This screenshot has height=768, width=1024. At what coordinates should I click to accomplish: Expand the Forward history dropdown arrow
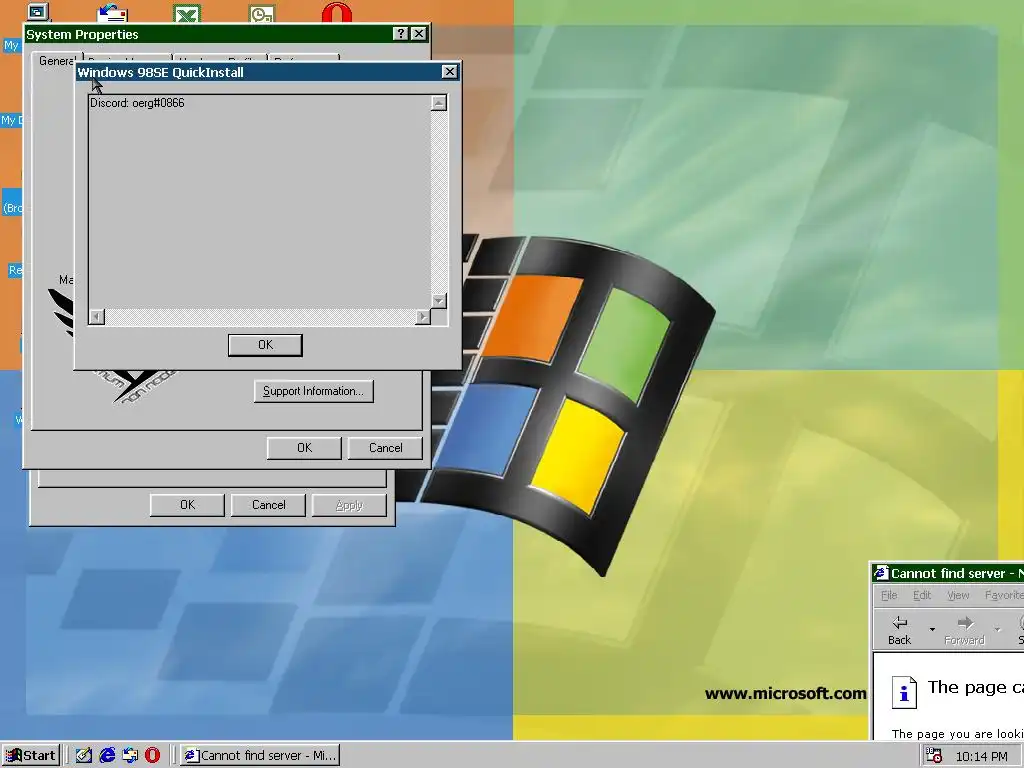pyautogui.click(x=997, y=630)
